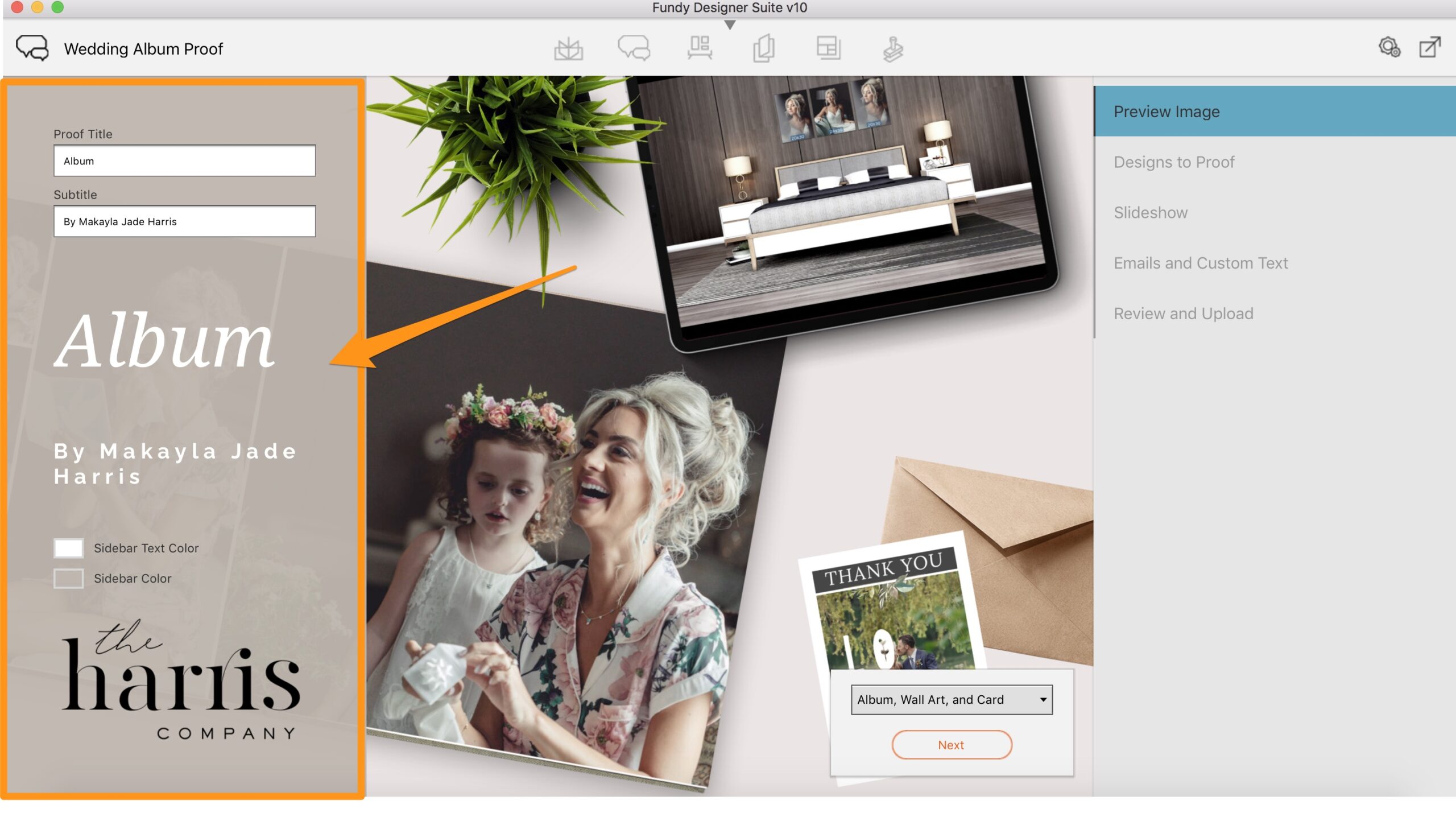Open the Image Brander stamp icon

(893, 49)
